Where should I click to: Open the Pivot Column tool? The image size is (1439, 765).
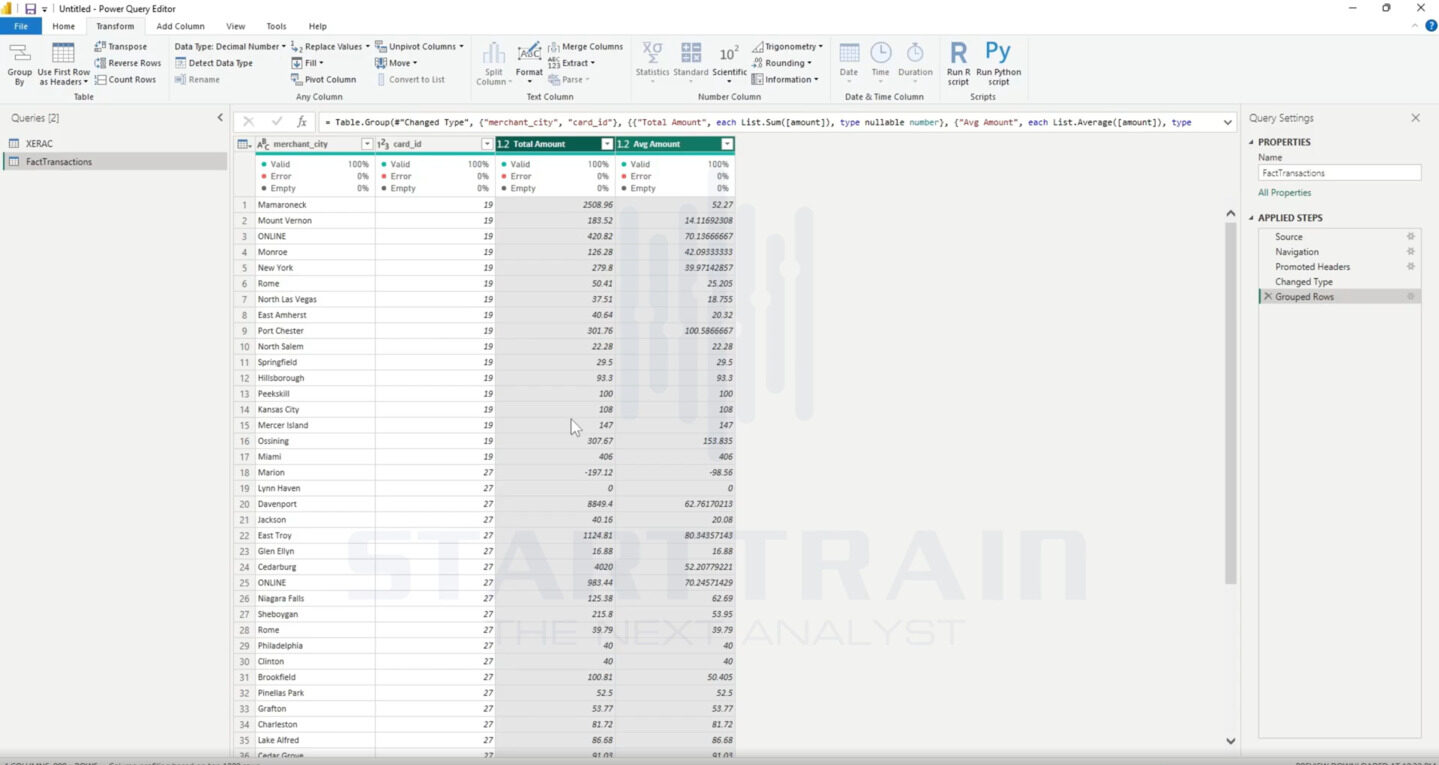323,79
